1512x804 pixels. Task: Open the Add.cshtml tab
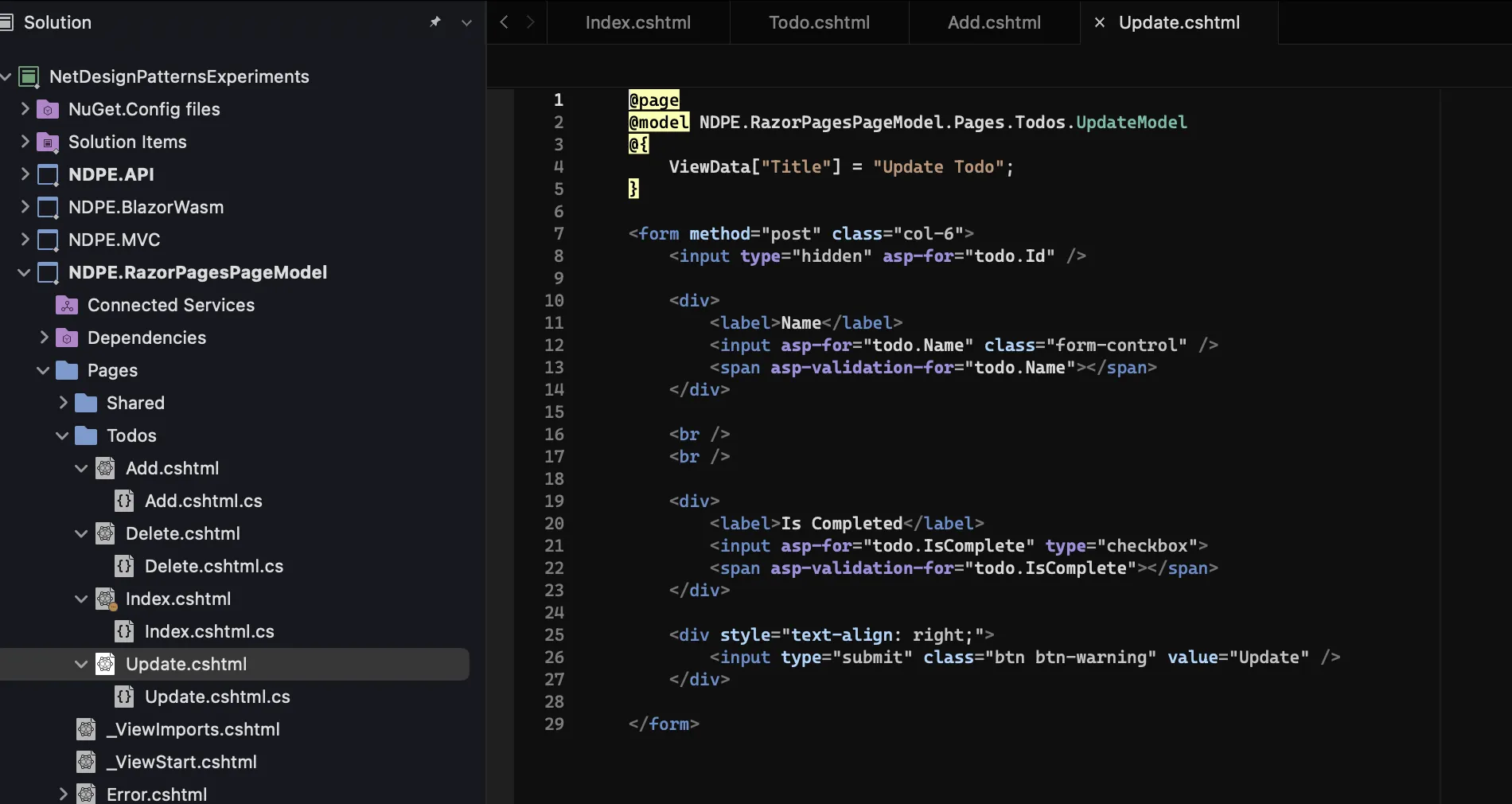(x=993, y=22)
